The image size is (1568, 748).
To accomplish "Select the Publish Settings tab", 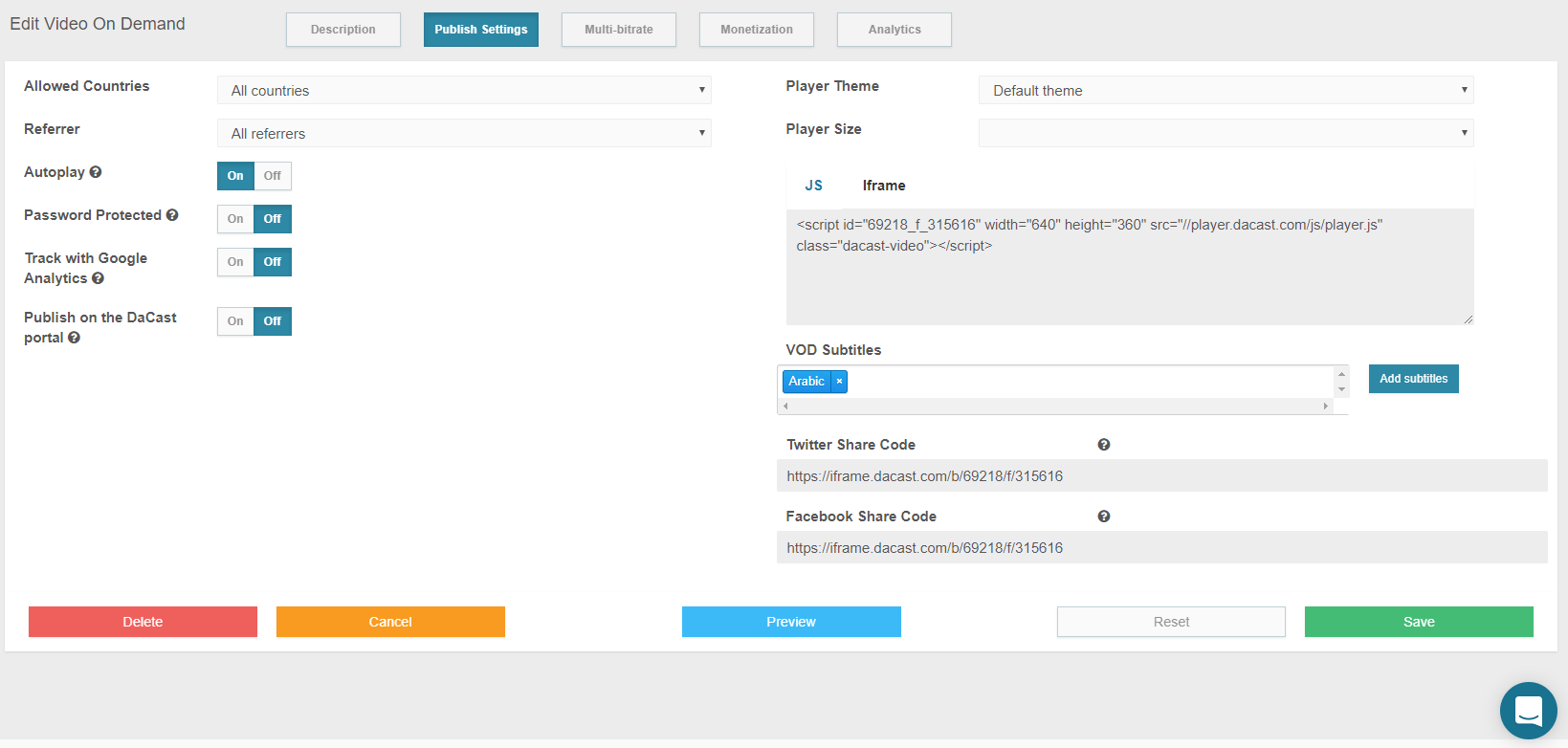I will tap(481, 30).
